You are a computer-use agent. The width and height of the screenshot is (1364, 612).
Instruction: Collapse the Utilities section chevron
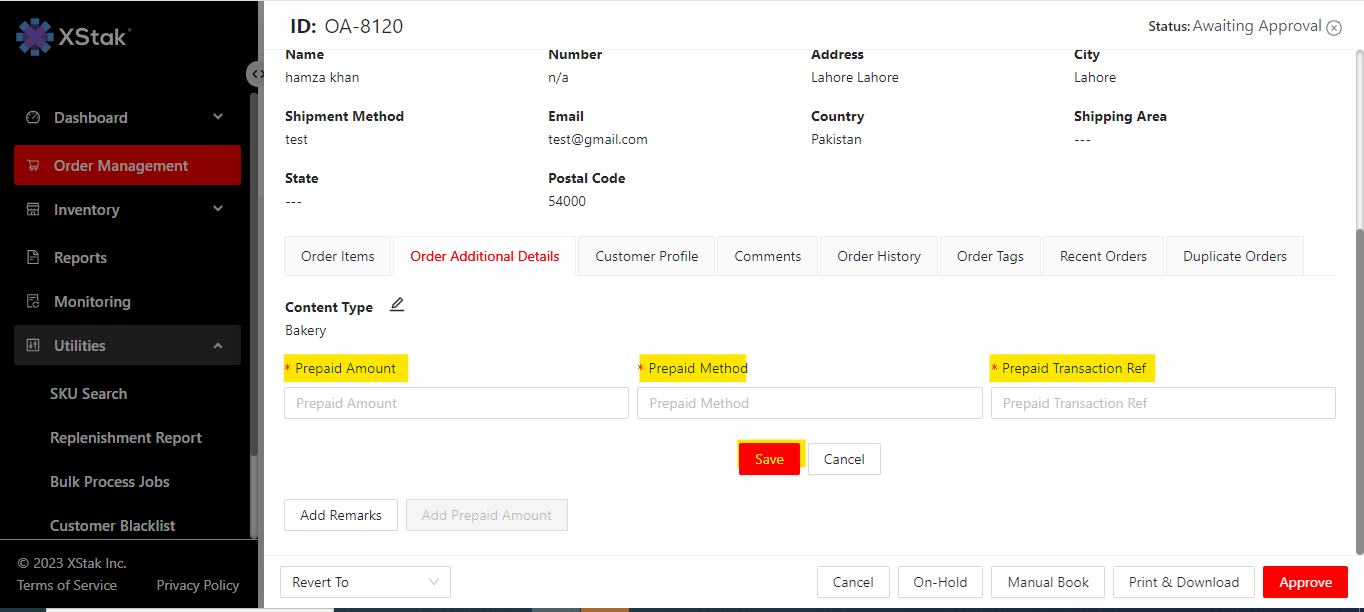tap(218, 346)
